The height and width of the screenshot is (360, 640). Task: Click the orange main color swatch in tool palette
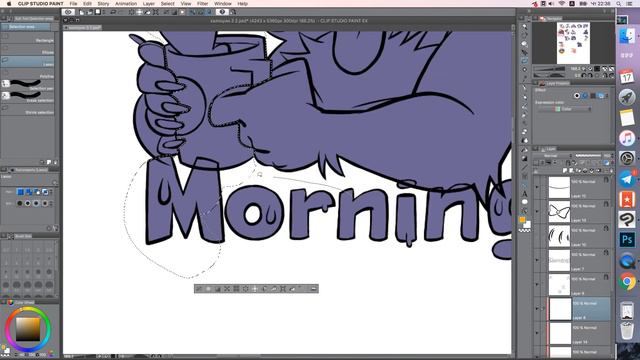522,220
